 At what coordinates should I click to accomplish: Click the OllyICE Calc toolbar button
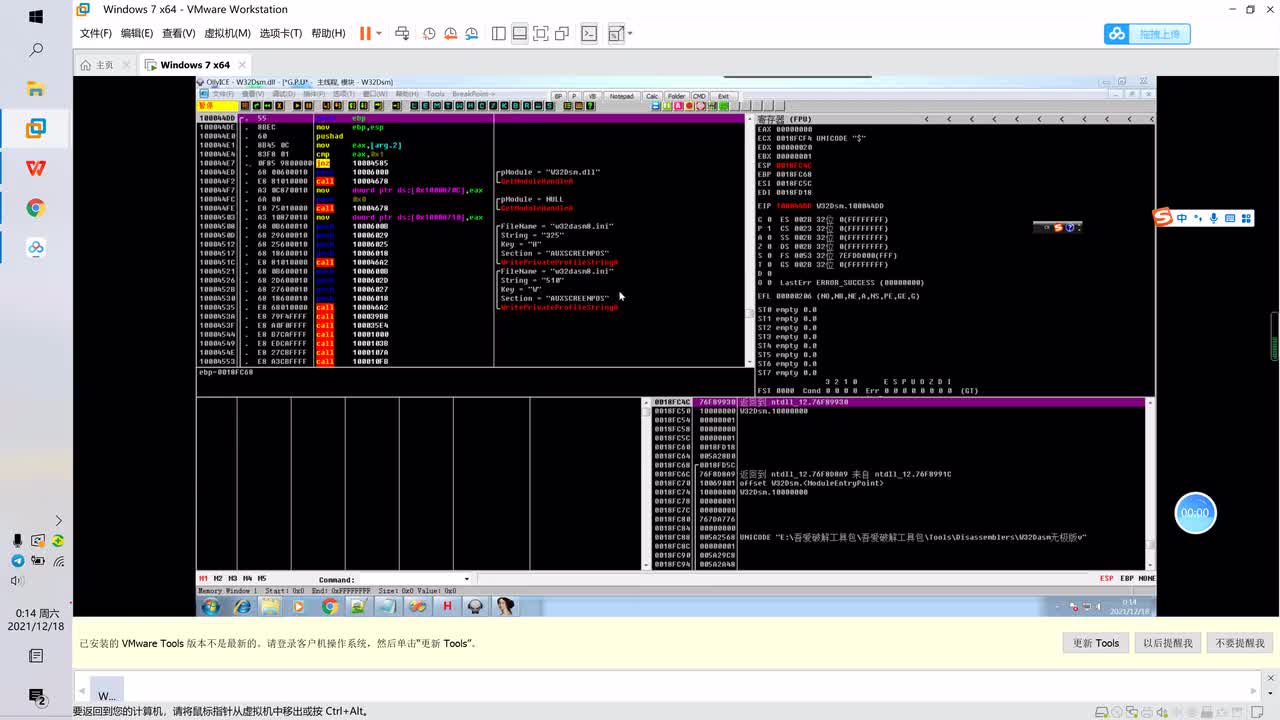pos(652,96)
